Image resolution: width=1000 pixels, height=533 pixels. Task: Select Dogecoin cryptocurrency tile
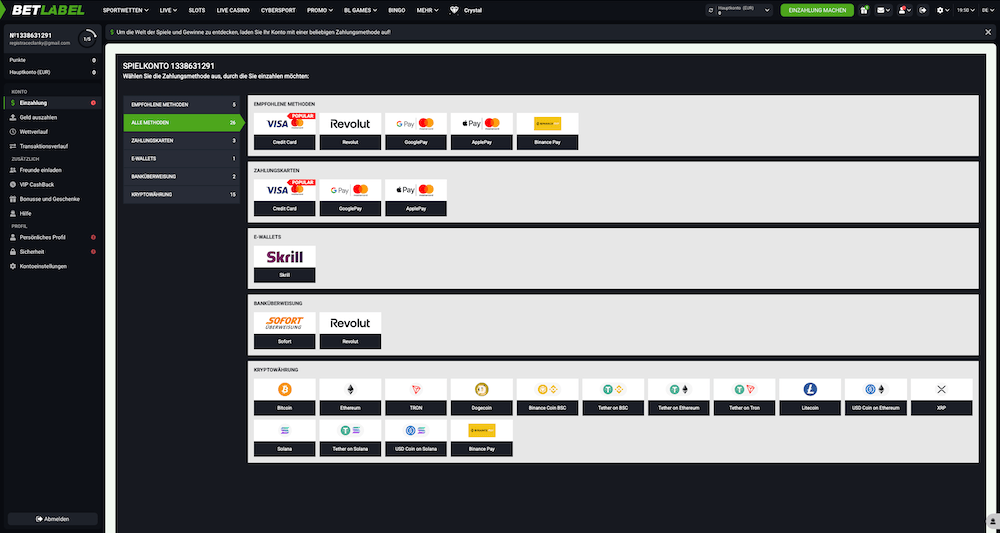click(x=481, y=394)
